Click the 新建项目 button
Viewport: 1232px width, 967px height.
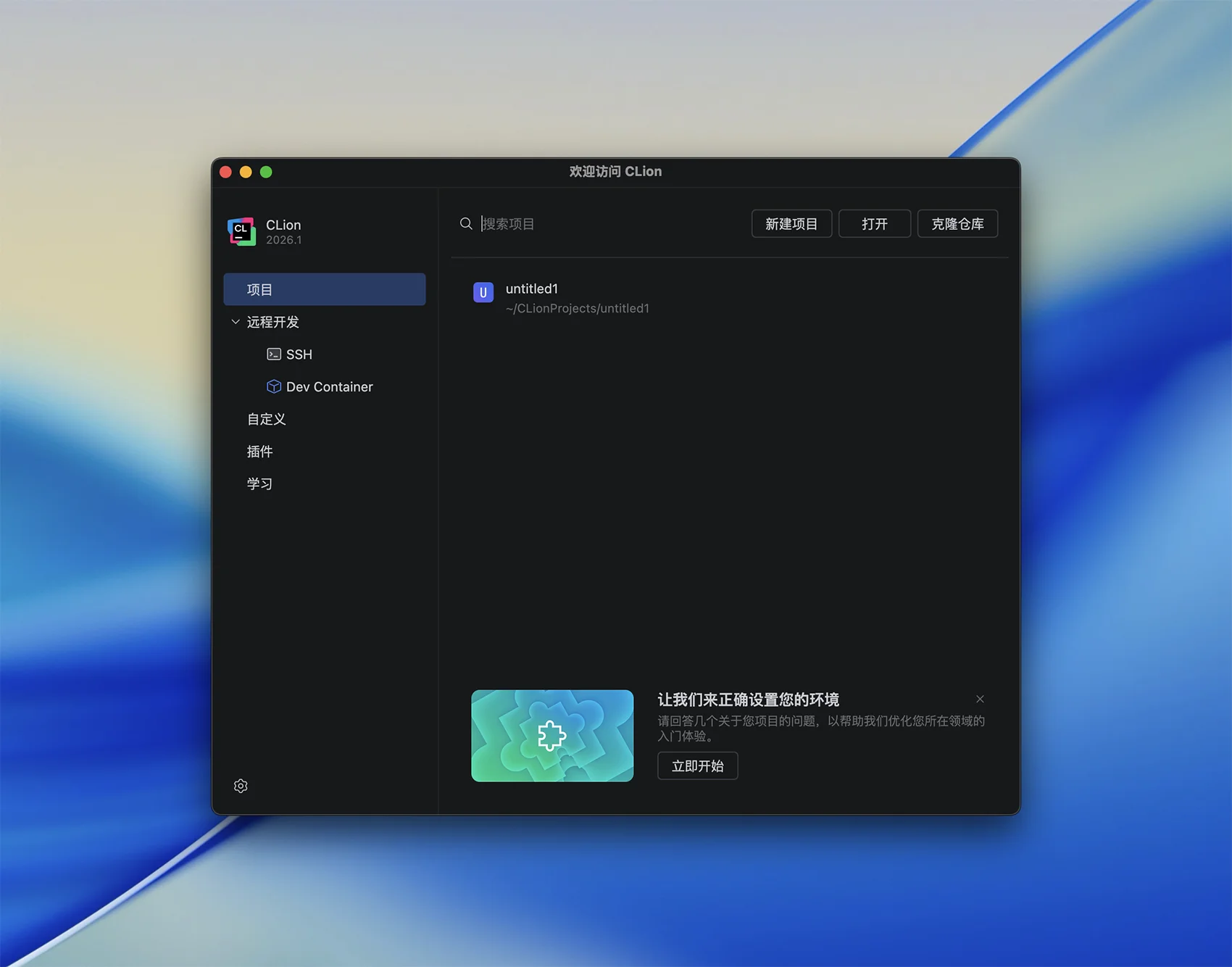[x=791, y=224]
